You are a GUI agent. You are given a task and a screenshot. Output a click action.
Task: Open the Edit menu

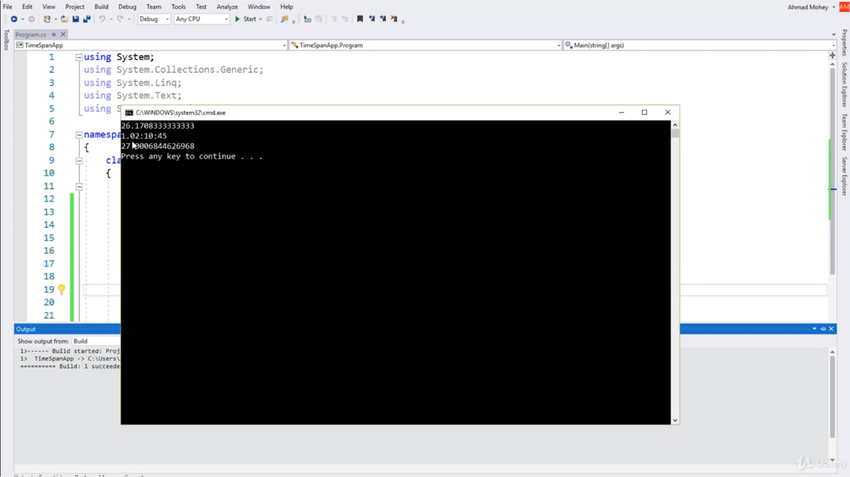tap(27, 7)
